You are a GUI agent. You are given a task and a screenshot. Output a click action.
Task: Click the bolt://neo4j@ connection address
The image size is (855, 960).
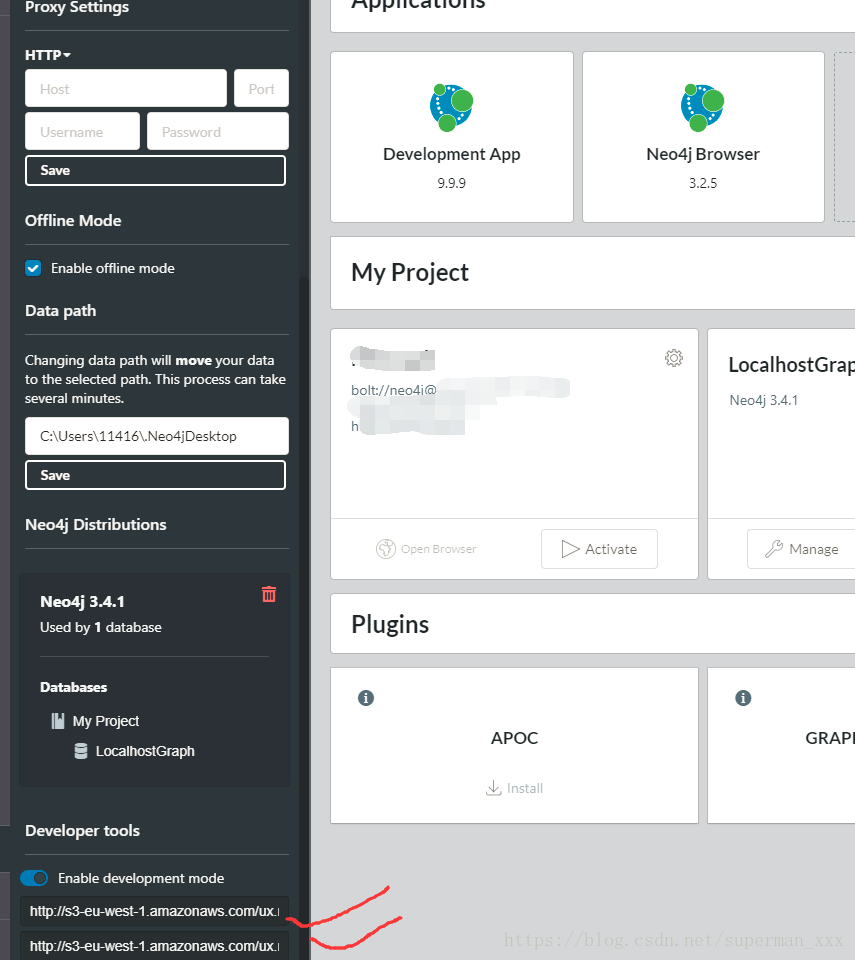(394, 390)
